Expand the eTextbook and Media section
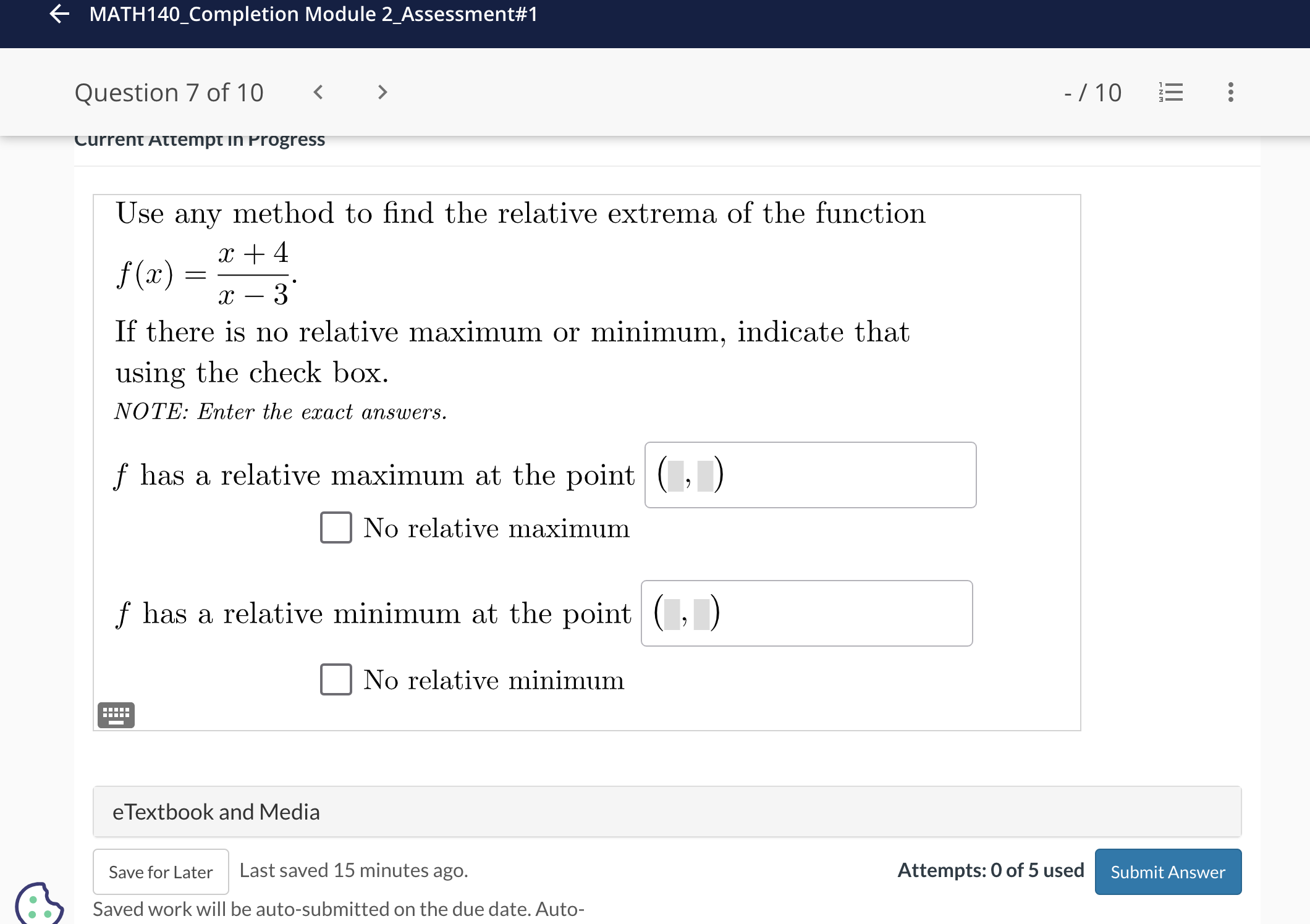Viewport: 1310px width, 924px height. [x=667, y=812]
